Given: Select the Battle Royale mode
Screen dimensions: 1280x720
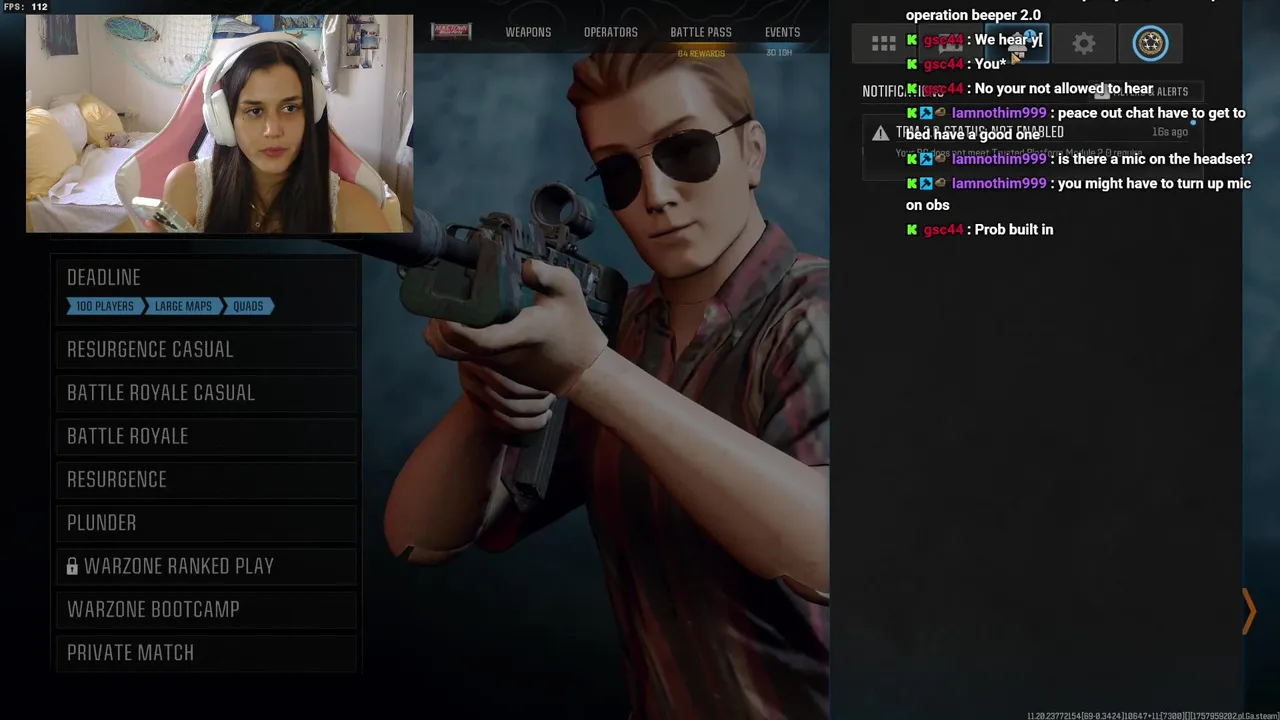Looking at the screenshot, I should tap(207, 436).
